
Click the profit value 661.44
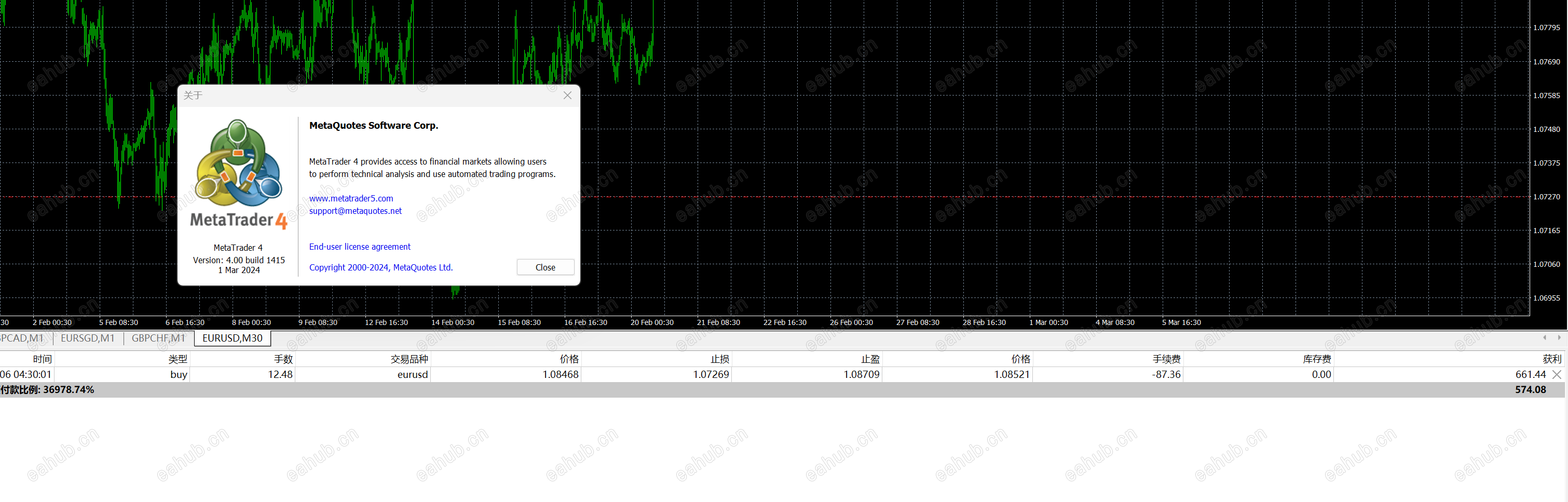coord(1530,375)
